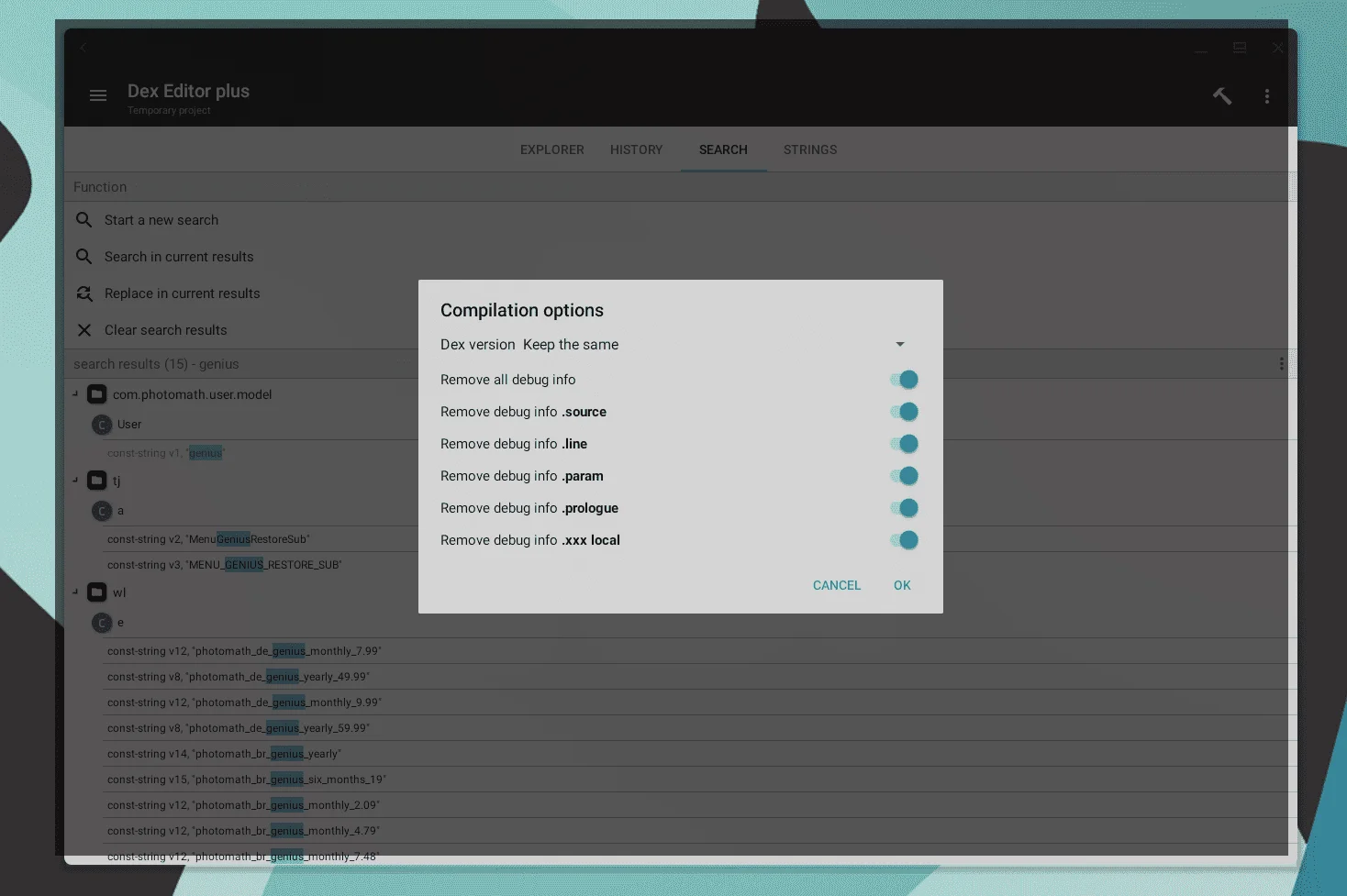
Task: Click Replace in current results
Action: [183, 293]
